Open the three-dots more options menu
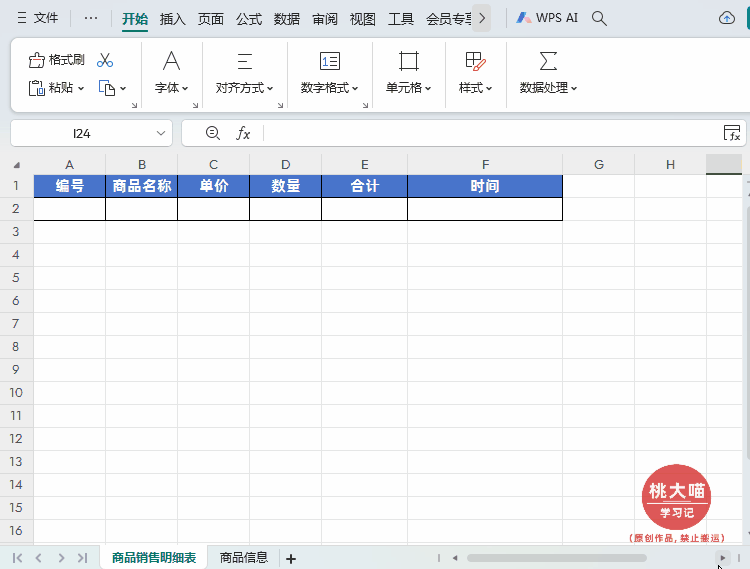Image resolution: width=750 pixels, height=569 pixels. click(x=90, y=18)
